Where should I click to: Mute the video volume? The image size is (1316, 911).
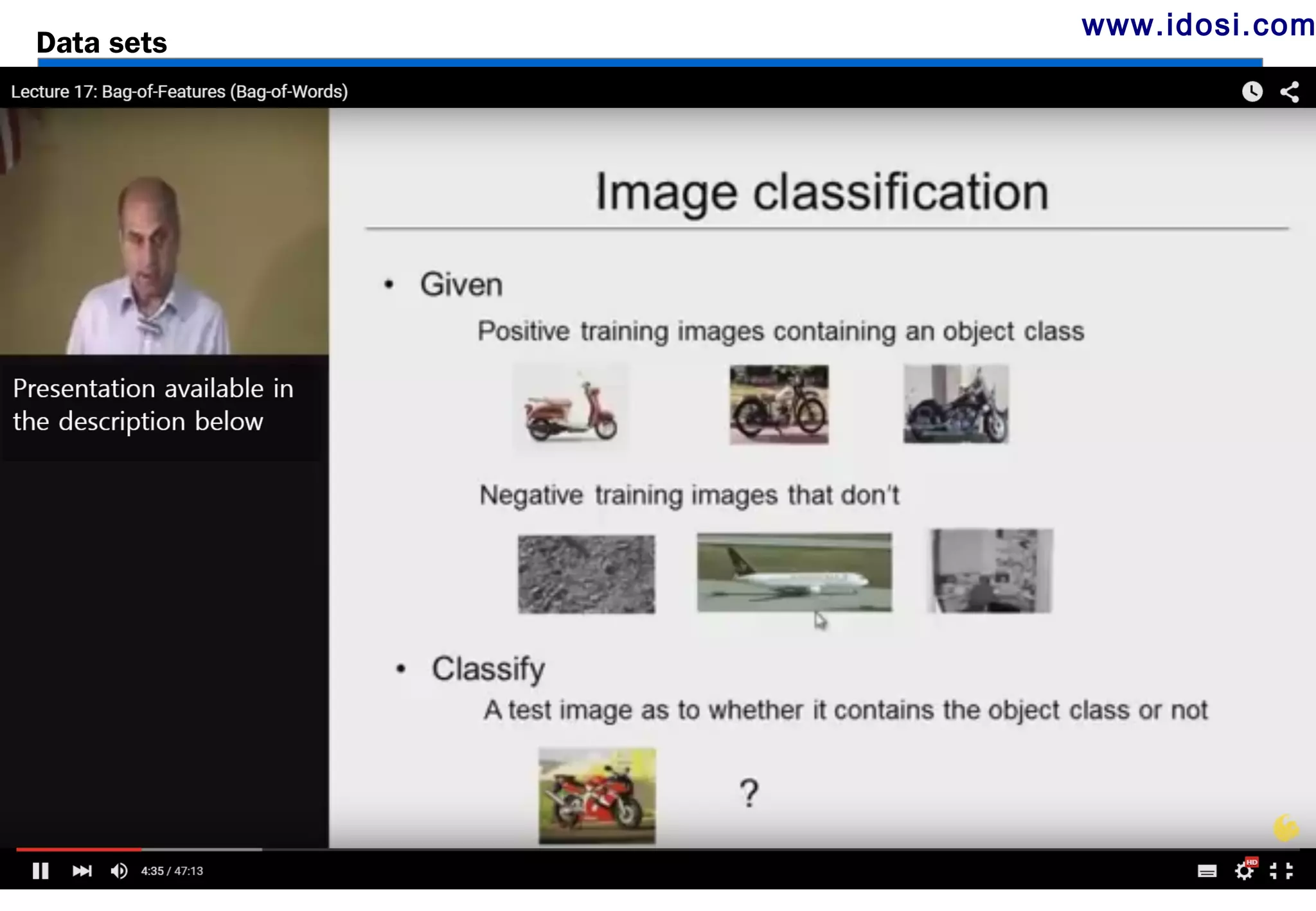pos(119,871)
